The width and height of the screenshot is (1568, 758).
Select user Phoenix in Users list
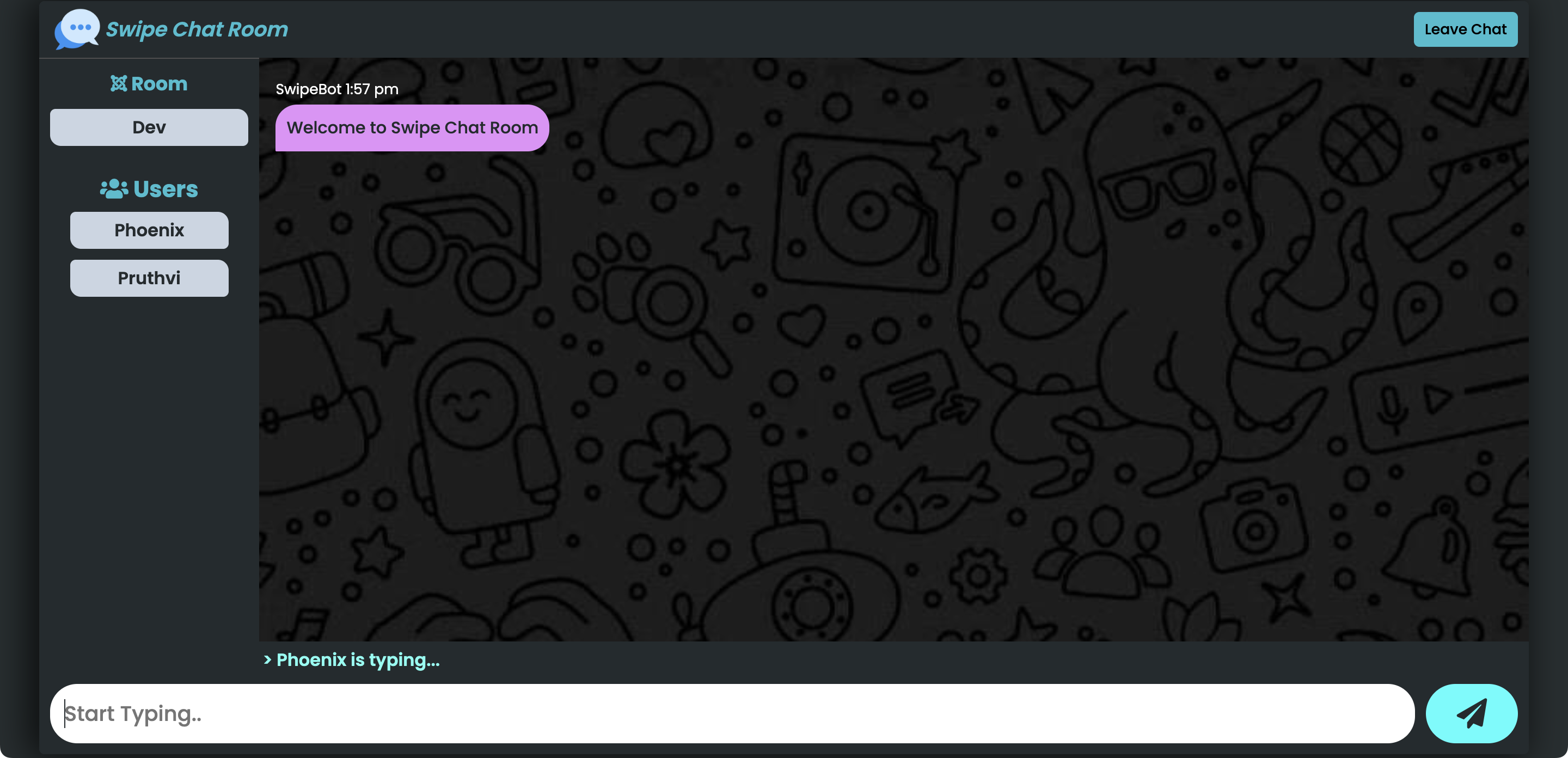coord(149,230)
